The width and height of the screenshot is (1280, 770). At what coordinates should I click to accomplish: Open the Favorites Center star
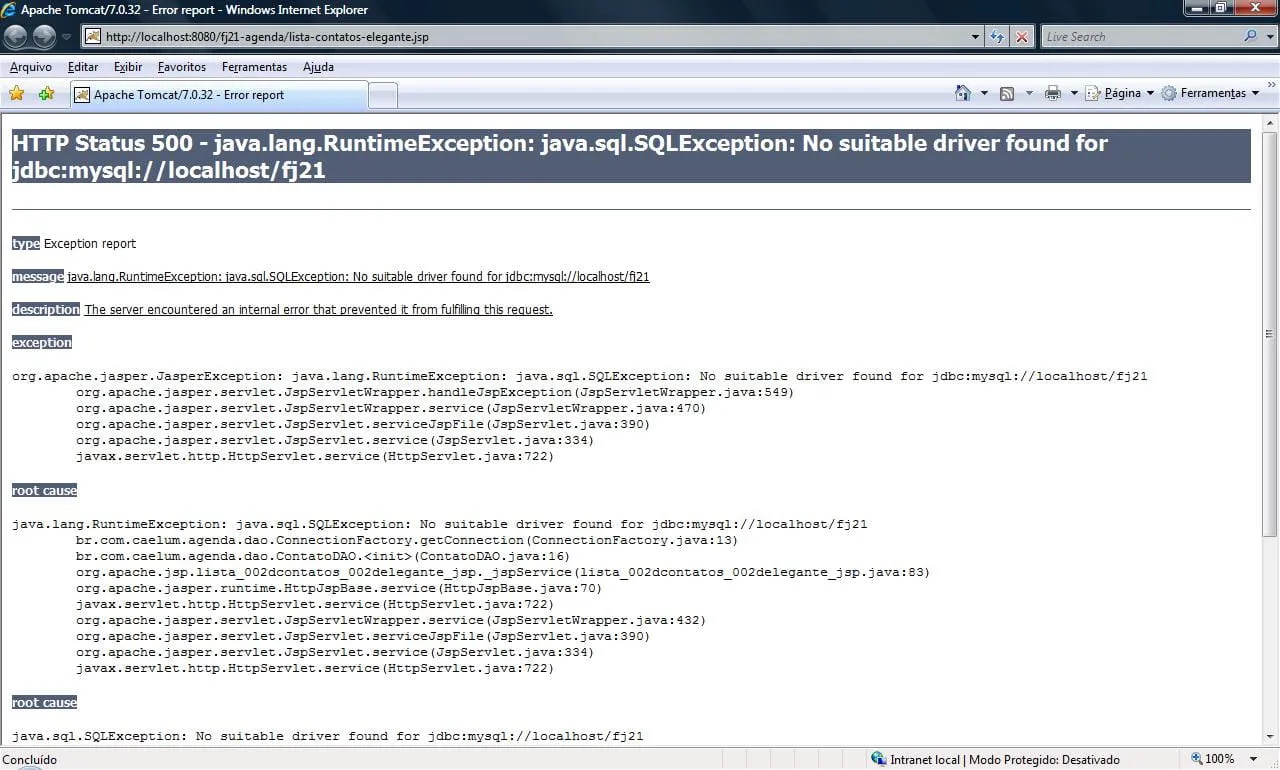[x=16, y=94]
